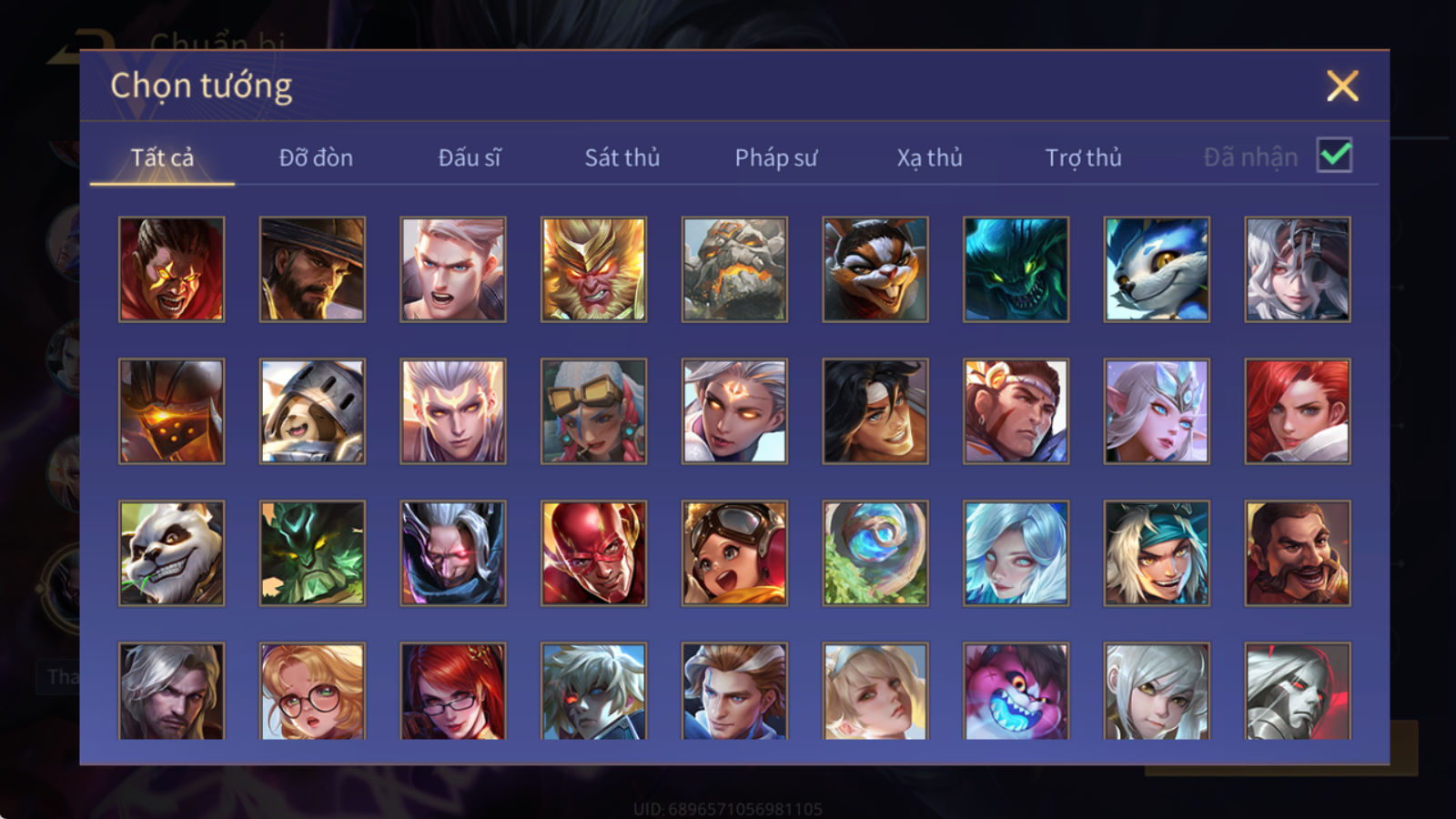1456x819 pixels.
Task: Pick the goggles-wearing pilot kid hero
Action: click(x=734, y=553)
